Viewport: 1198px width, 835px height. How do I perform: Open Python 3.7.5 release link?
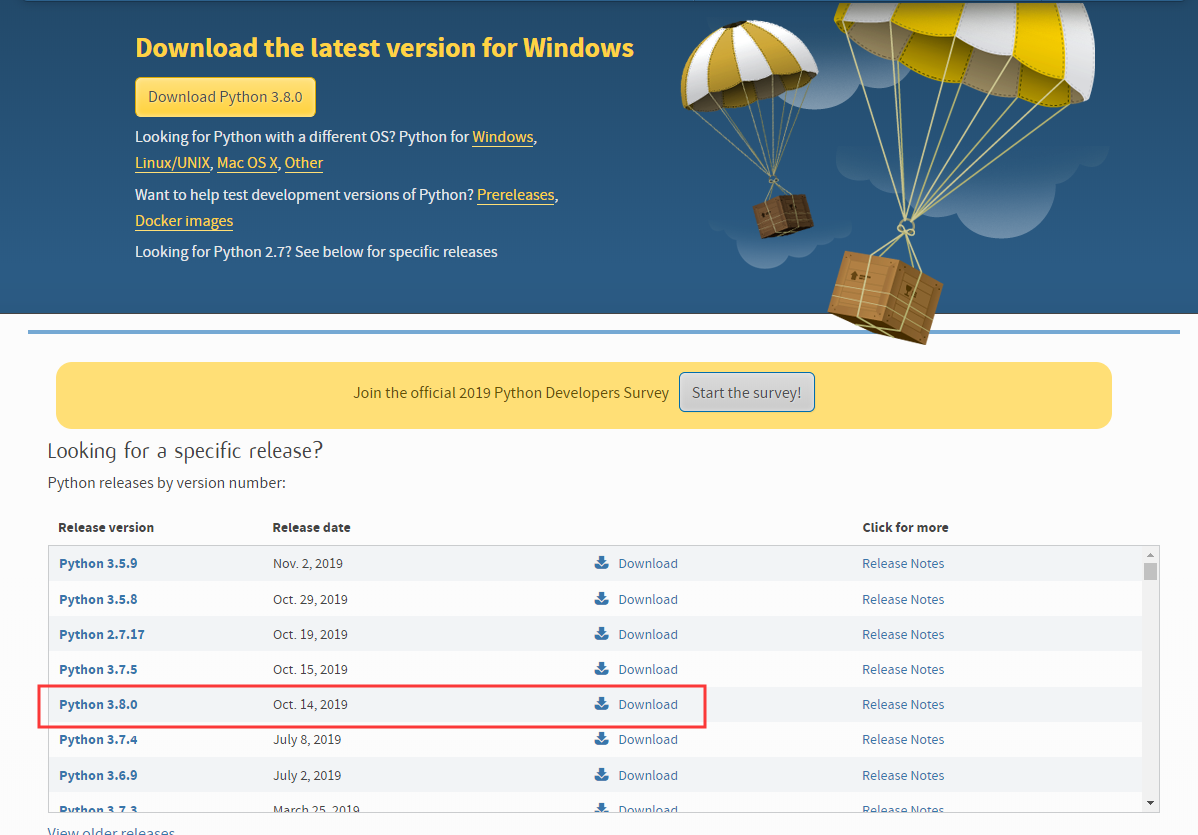click(x=98, y=670)
